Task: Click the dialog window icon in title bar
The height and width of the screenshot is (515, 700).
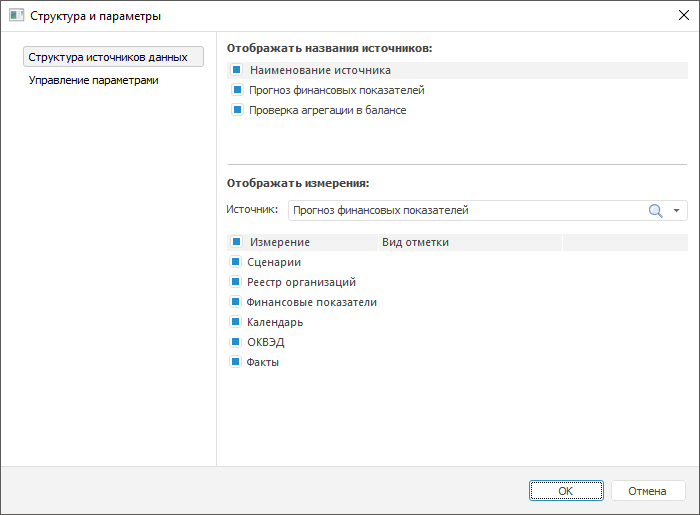Action: [x=16, y=16]
